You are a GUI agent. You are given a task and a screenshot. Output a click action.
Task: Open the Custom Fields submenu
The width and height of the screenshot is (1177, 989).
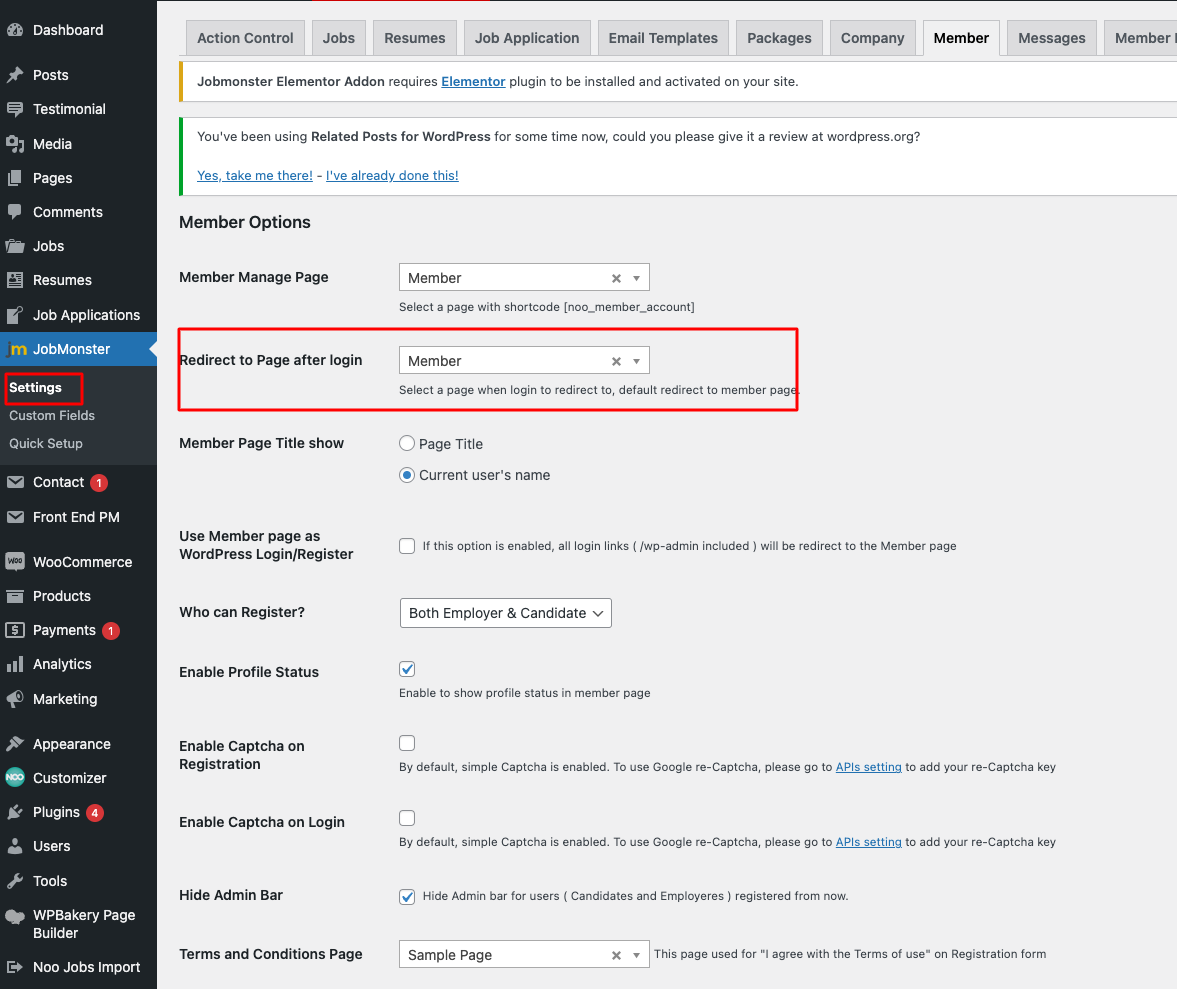click(x=52, y=416)
